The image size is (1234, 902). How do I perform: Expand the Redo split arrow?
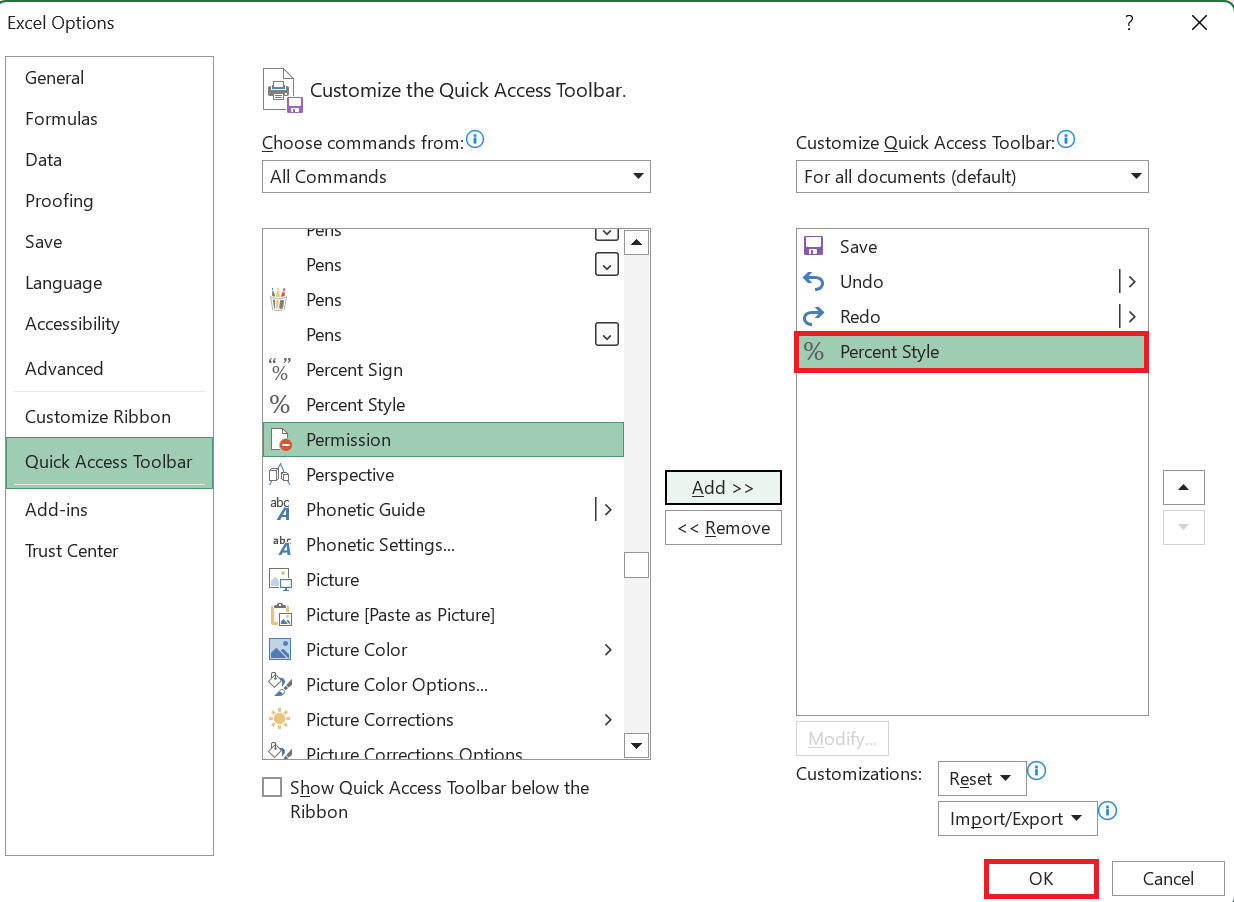point(1130,317)
